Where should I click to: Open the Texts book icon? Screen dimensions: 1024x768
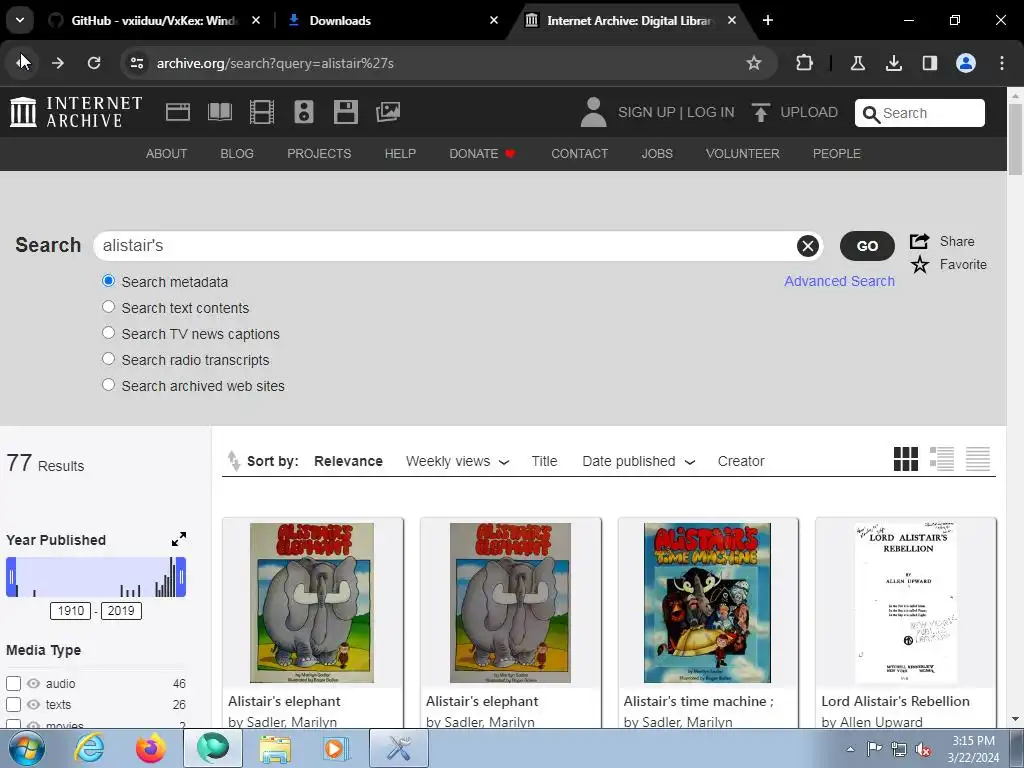pos(219,112)
